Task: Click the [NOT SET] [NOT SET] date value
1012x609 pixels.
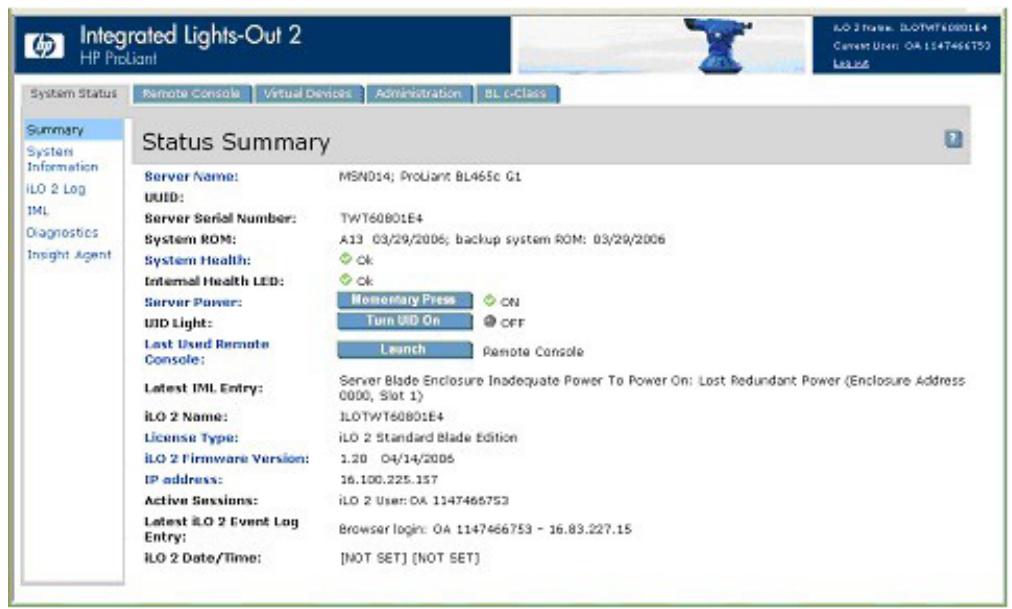Action: pos(410,558)
